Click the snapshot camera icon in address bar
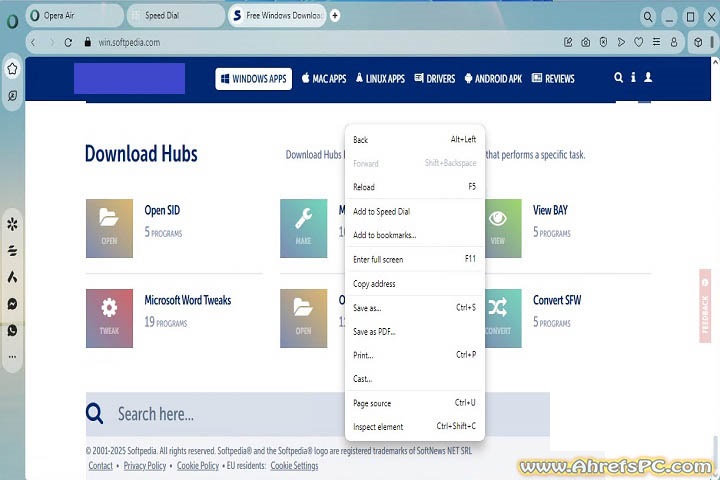Screen dimensions: 720x480 tap(585, 42)
